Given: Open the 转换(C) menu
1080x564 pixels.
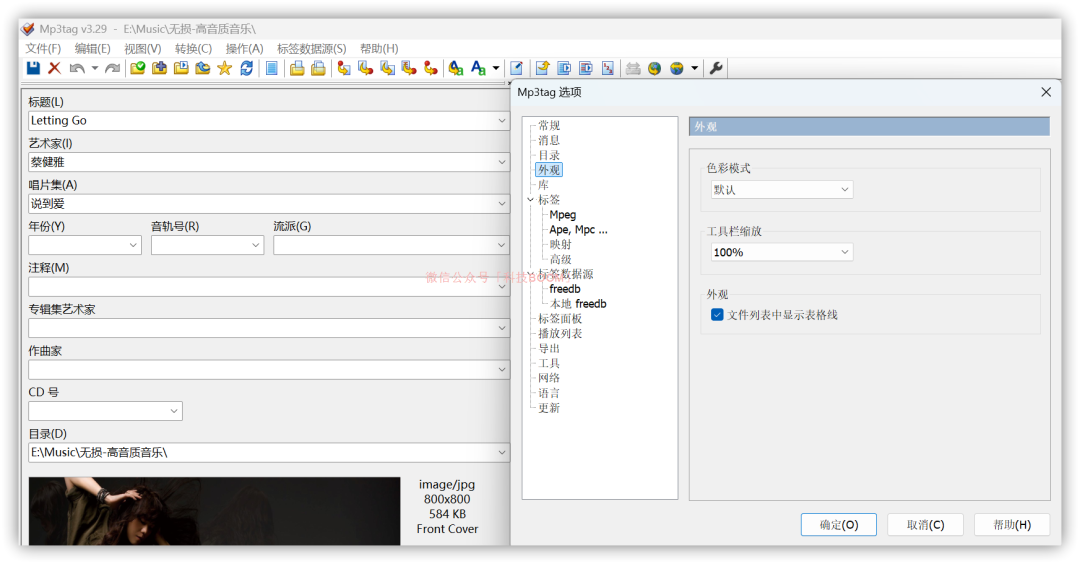Looking at the screenshot, I should (x=194, y=48).
